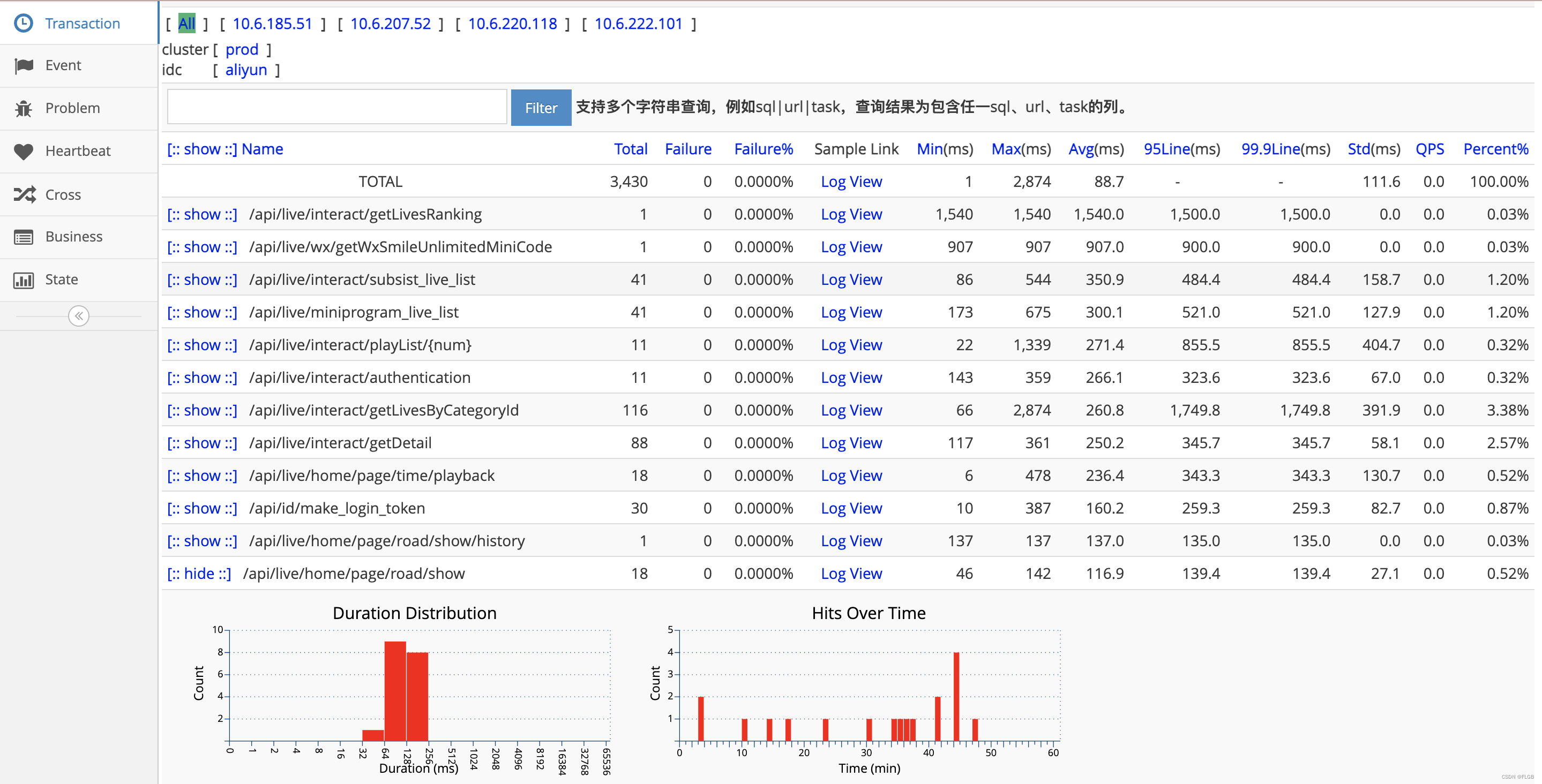Open Problem via its bug icon
This screenshot has width=1542, height=784.
(x=24, y=108)
